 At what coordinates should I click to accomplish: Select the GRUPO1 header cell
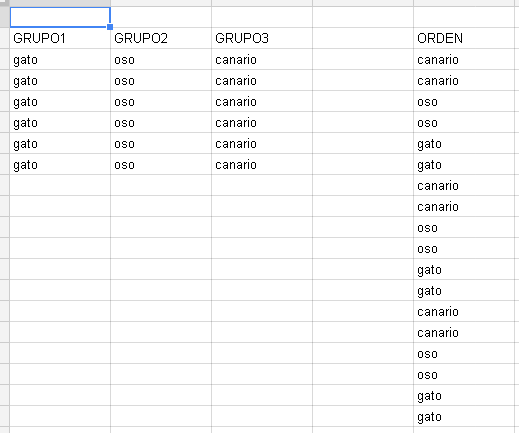coord(60,38)
